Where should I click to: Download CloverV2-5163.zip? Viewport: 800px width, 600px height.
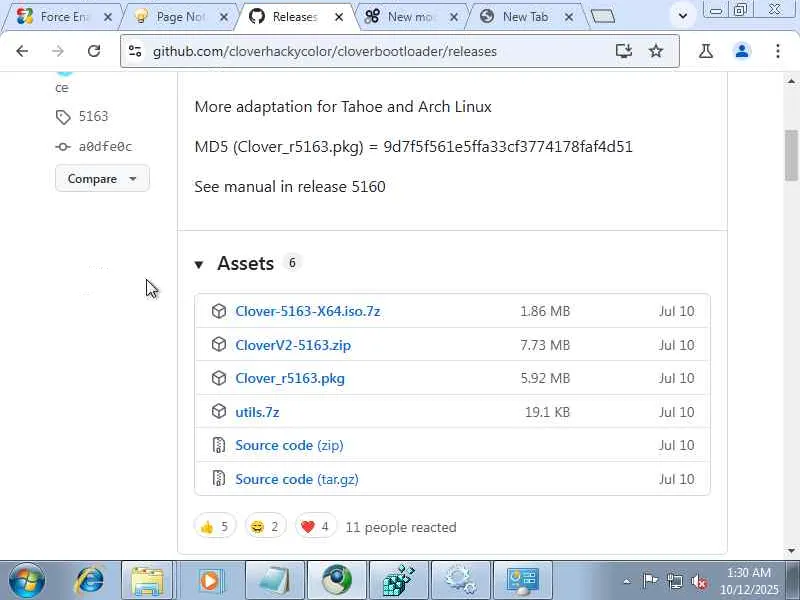tap(293, 345)
